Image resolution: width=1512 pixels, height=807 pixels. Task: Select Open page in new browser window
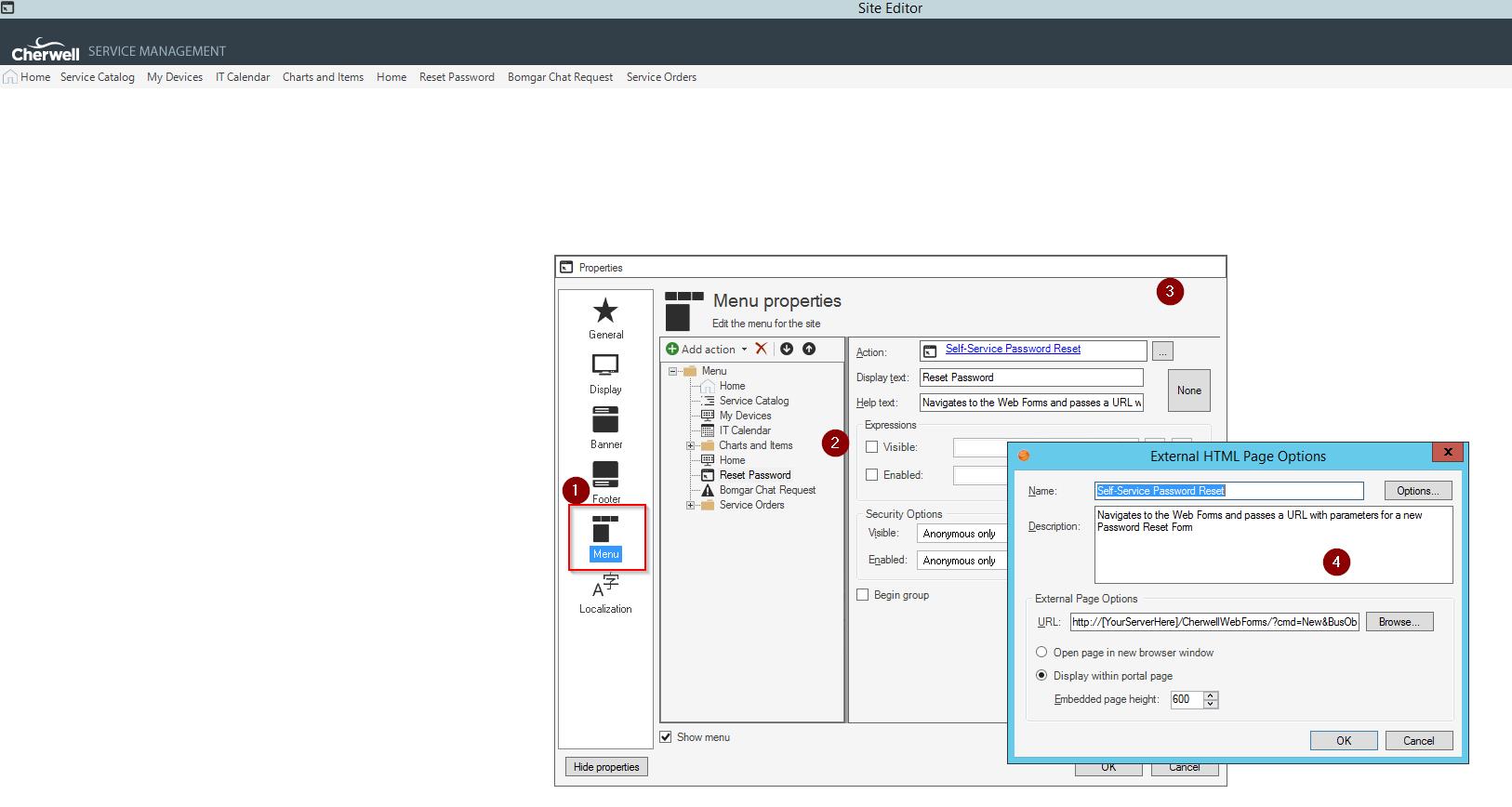pyautogui.click(x=1041, y=653)
